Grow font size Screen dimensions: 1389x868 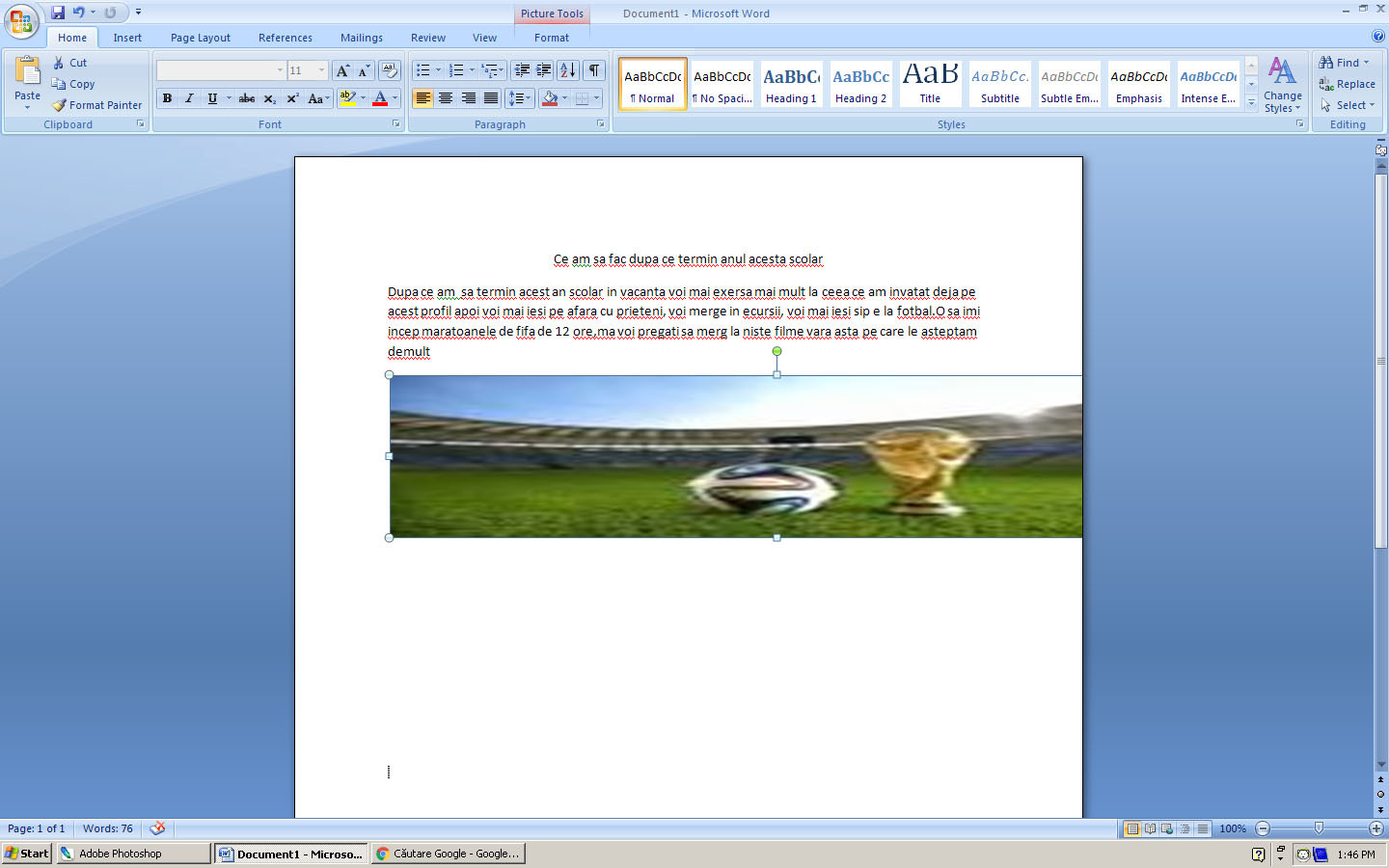(342, 70)
